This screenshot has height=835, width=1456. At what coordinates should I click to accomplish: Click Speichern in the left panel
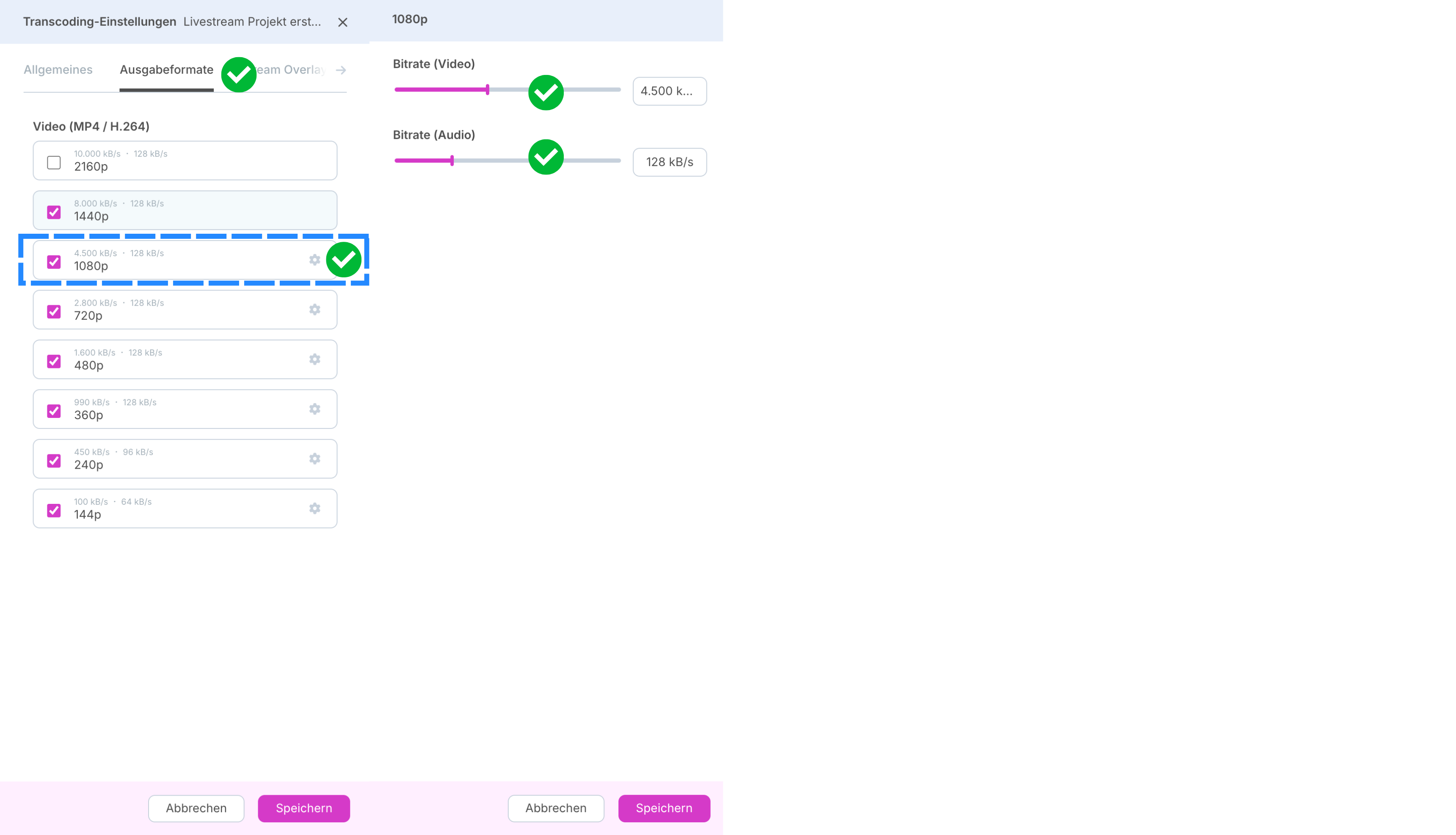tap(304, 808)
